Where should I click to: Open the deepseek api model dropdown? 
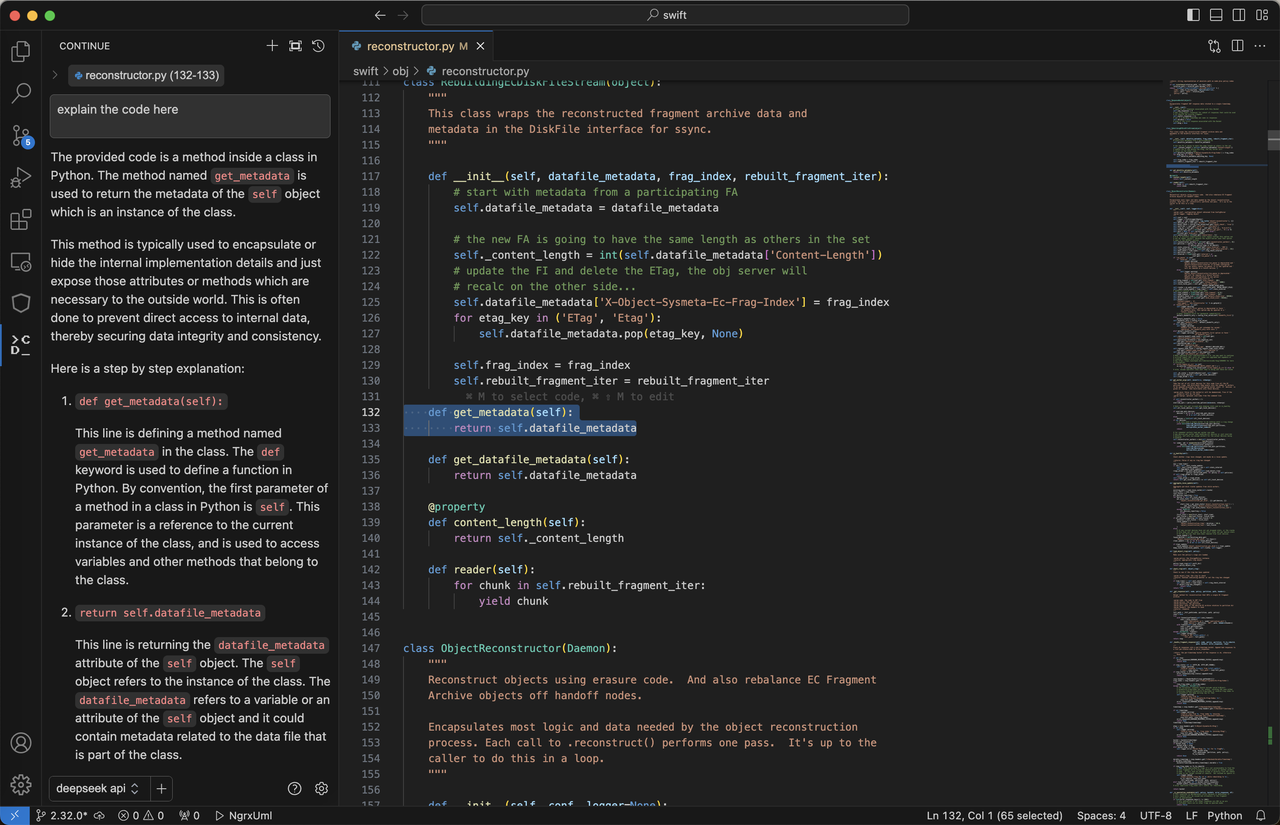pyautogui.click(x=97, y=788)
